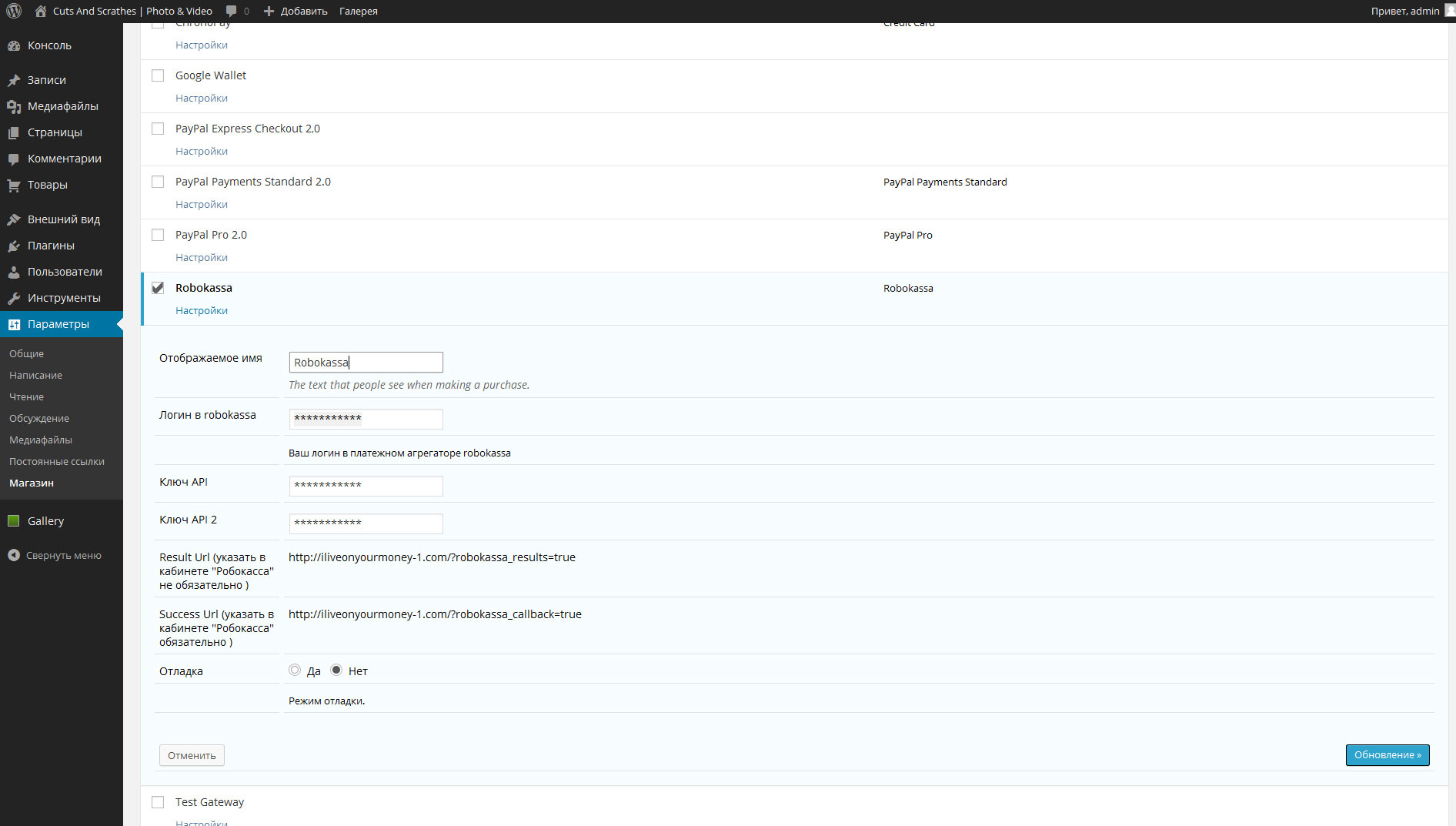Open Написание settings submenu item
The image size is (1456, 826).
35,375
